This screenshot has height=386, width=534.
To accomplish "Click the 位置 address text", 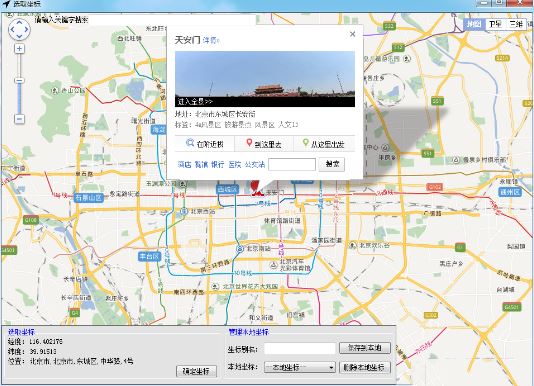I will pyautogui.click(x=81, y=361).
